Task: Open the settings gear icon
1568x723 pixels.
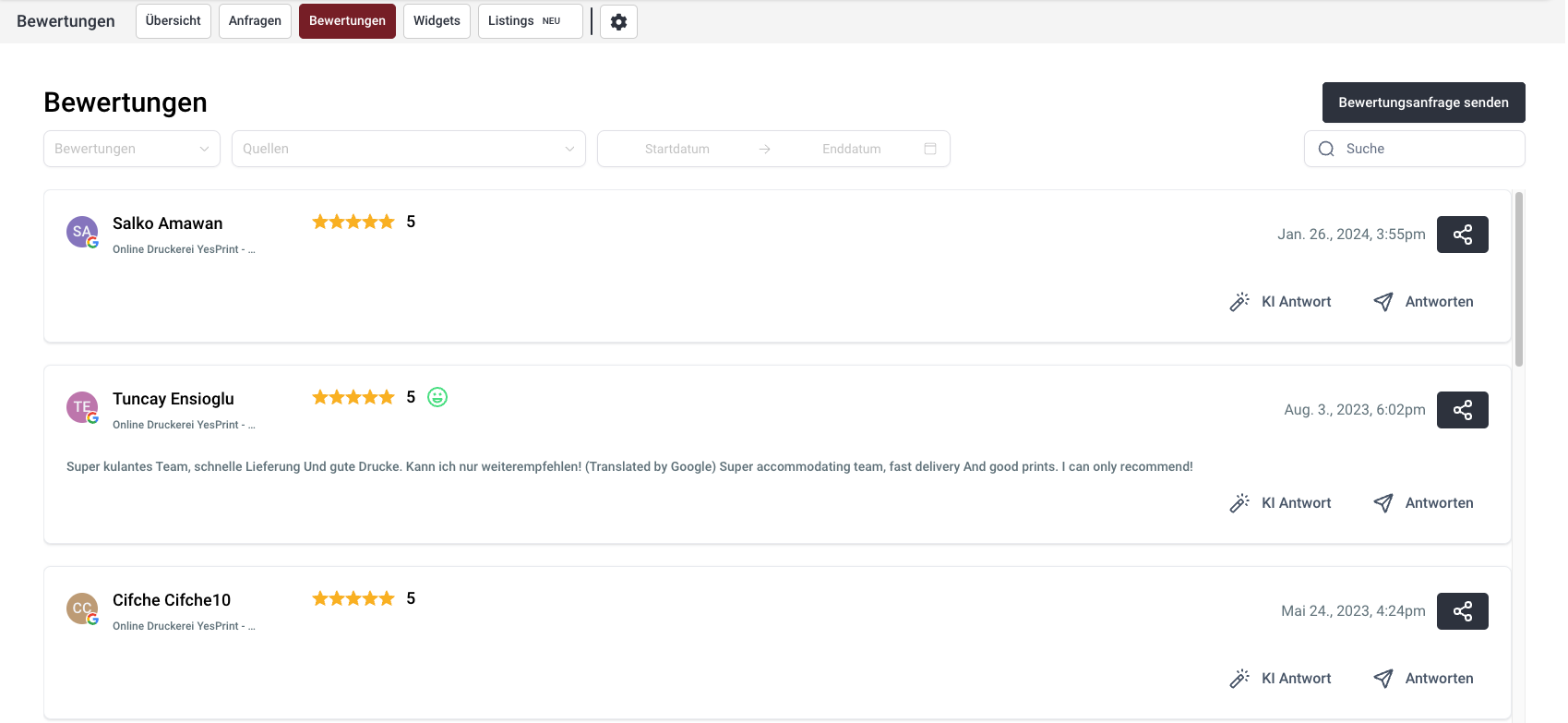Action: pos(618,21)
